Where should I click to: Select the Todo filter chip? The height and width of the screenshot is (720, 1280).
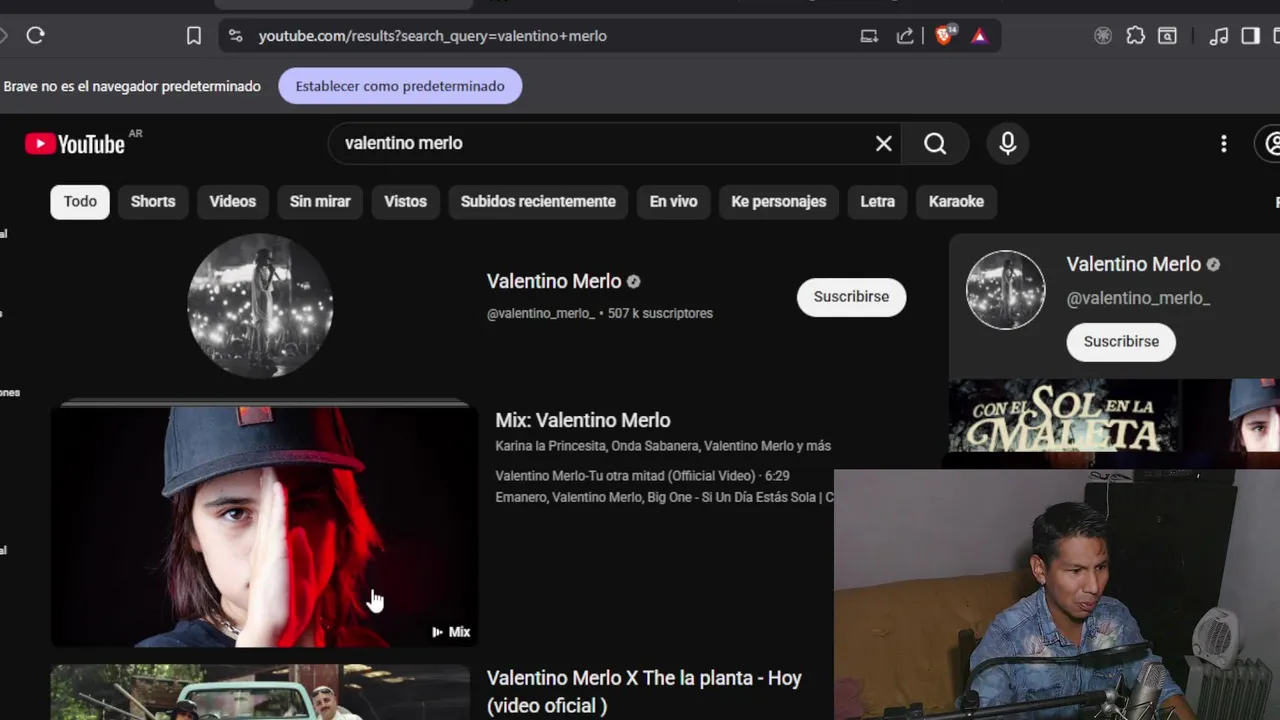coord(80,202)
